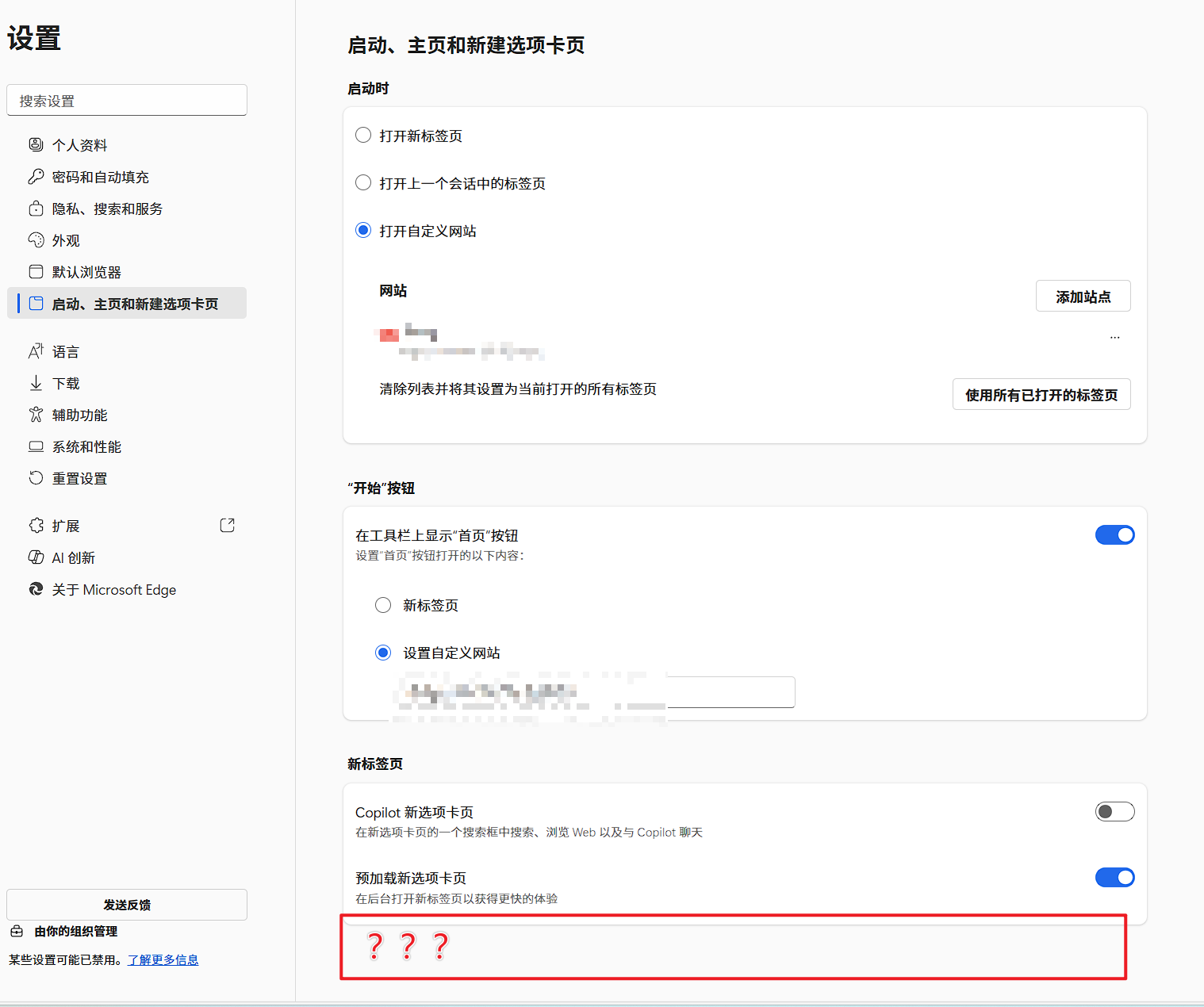The width and height of the screenshot is (1204, 1007).
Task: Open 默认浏览器 settings icon
Action: pyautogui.click(x=36, y=271)
